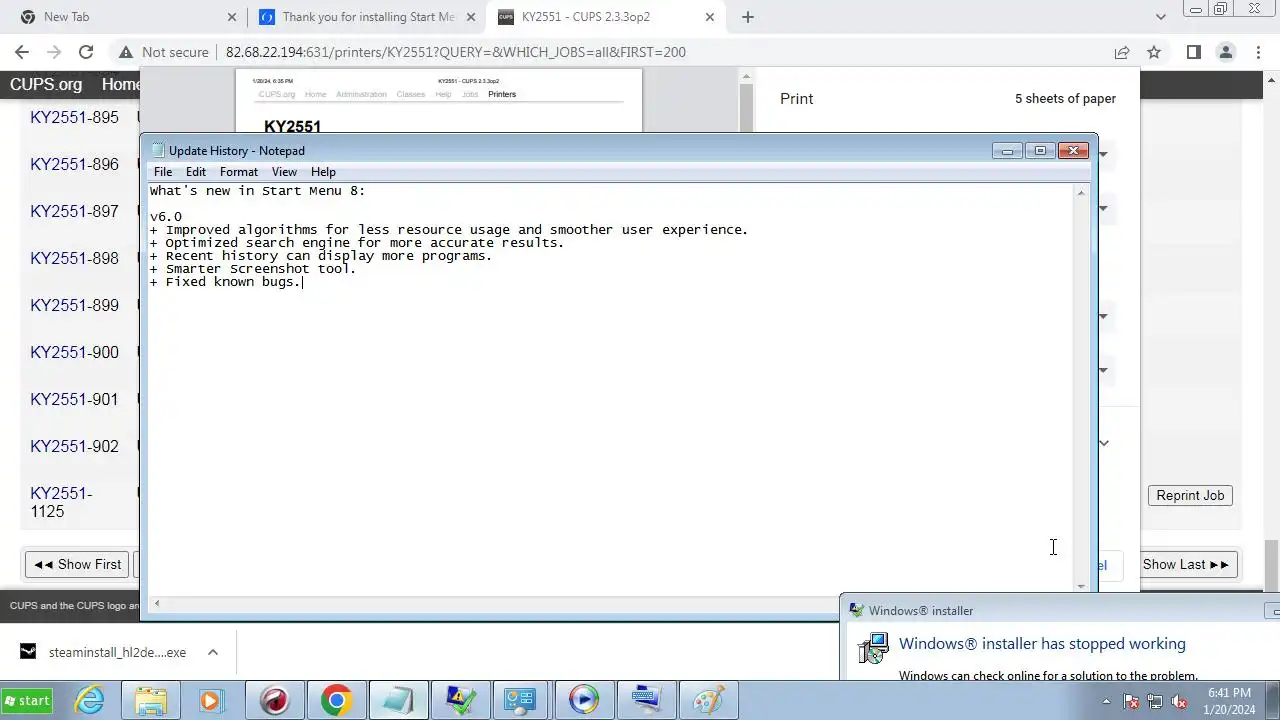
Task: Click 'Windows installer has stopped working' heading
Action: [1042, 644]
